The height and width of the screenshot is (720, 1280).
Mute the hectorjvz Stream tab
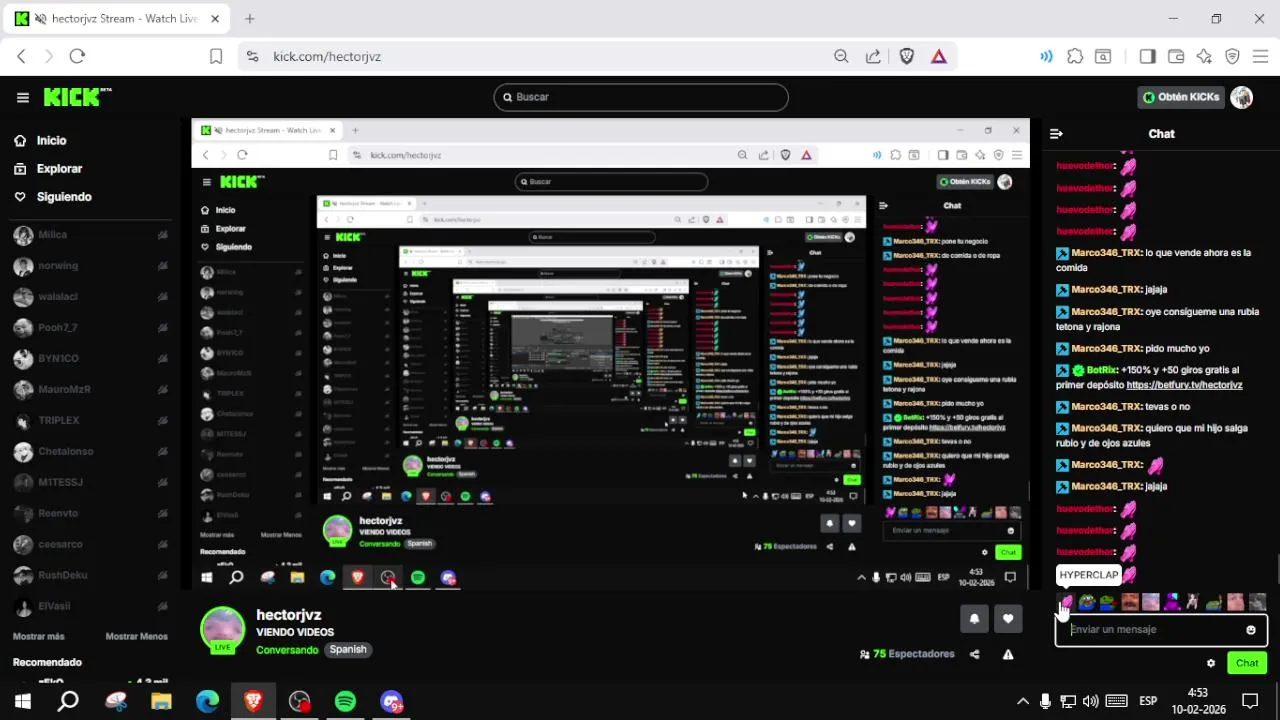click(x=39, y=19)
